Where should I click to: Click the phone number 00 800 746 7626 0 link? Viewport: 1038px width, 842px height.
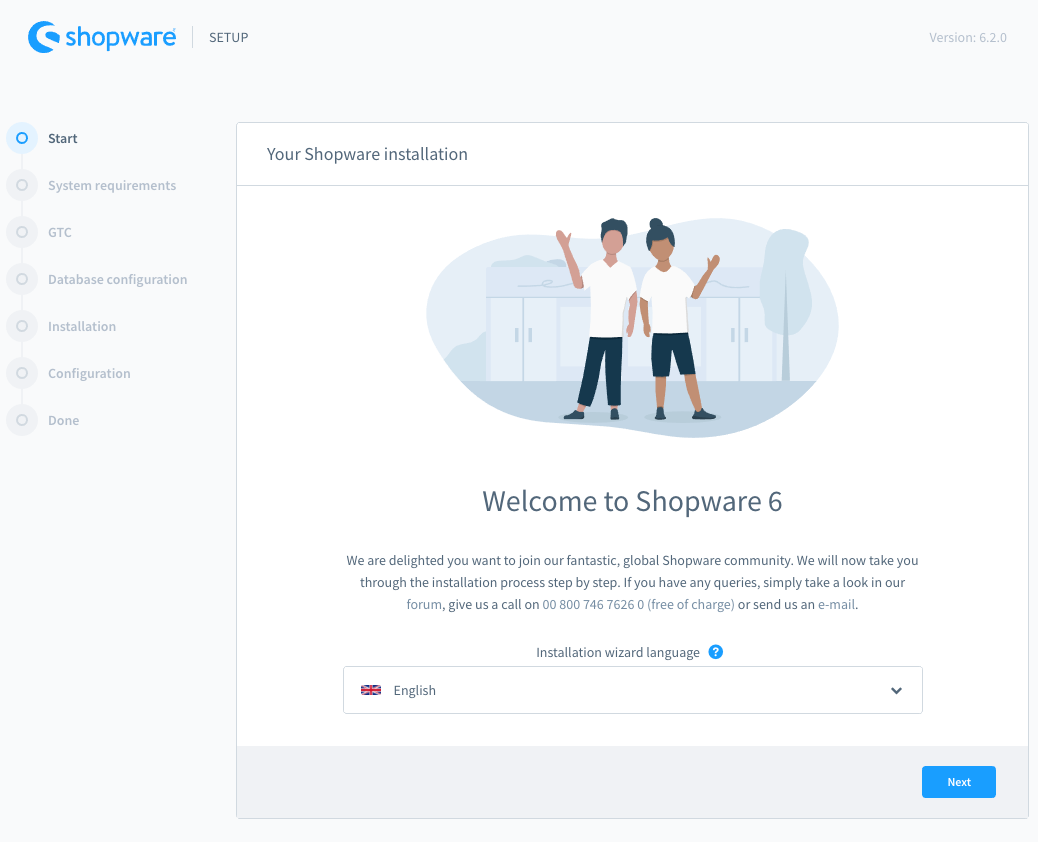638,604
